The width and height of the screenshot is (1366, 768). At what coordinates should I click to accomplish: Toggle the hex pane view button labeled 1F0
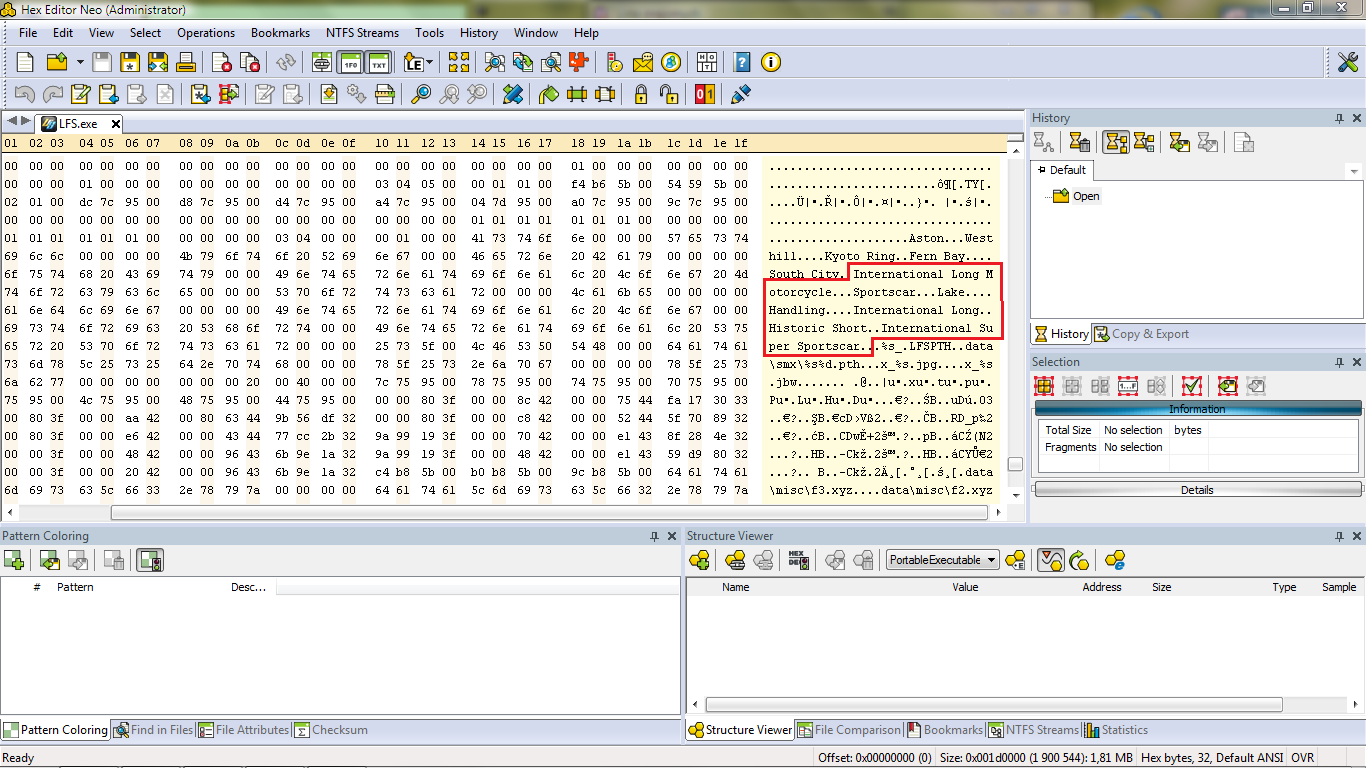(351, 62)
